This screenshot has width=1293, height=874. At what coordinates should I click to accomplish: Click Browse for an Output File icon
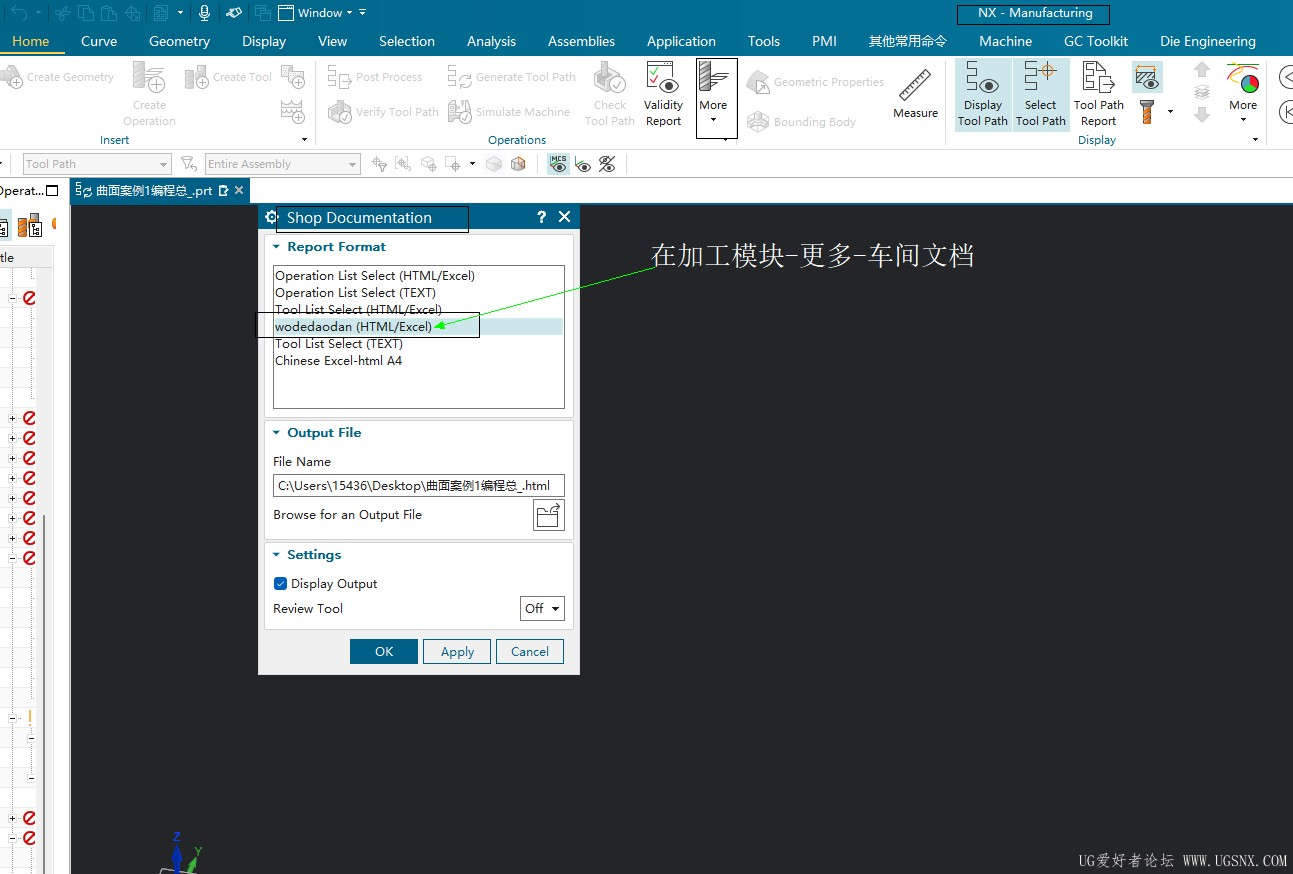click(548, 515)
